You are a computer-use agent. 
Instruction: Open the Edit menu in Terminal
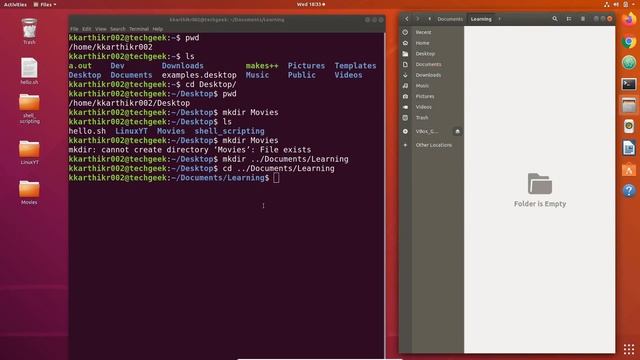[x=87, y=29]
